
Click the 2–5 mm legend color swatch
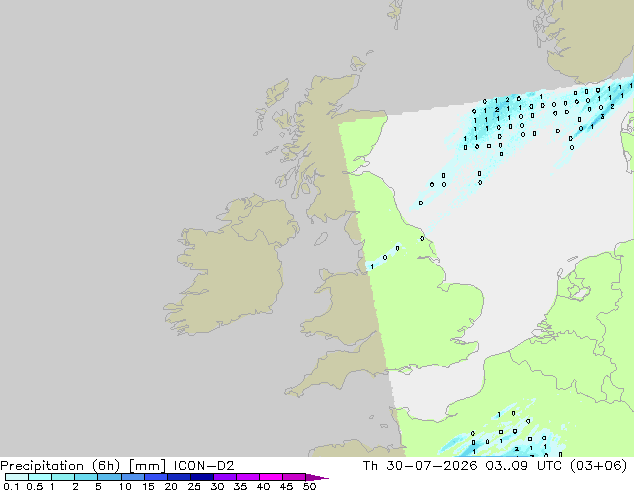tap(86, 477)
